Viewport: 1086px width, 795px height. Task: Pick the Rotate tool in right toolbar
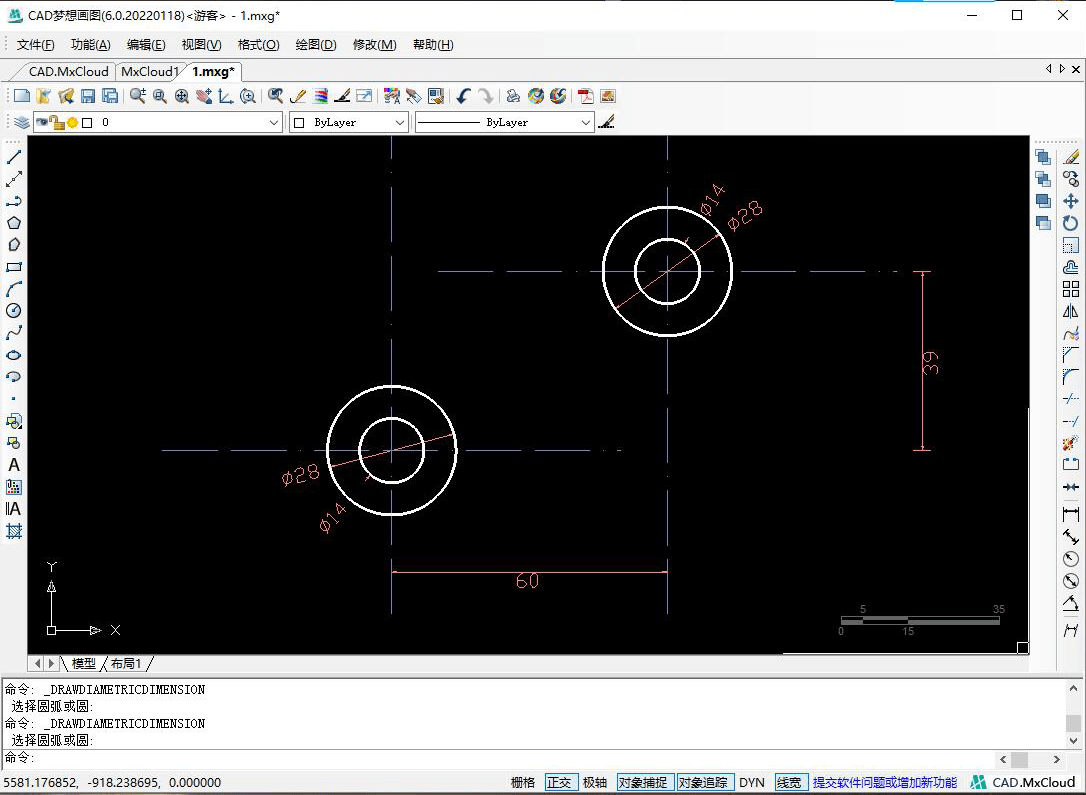pyautogui.click(x=1071, y=223)
